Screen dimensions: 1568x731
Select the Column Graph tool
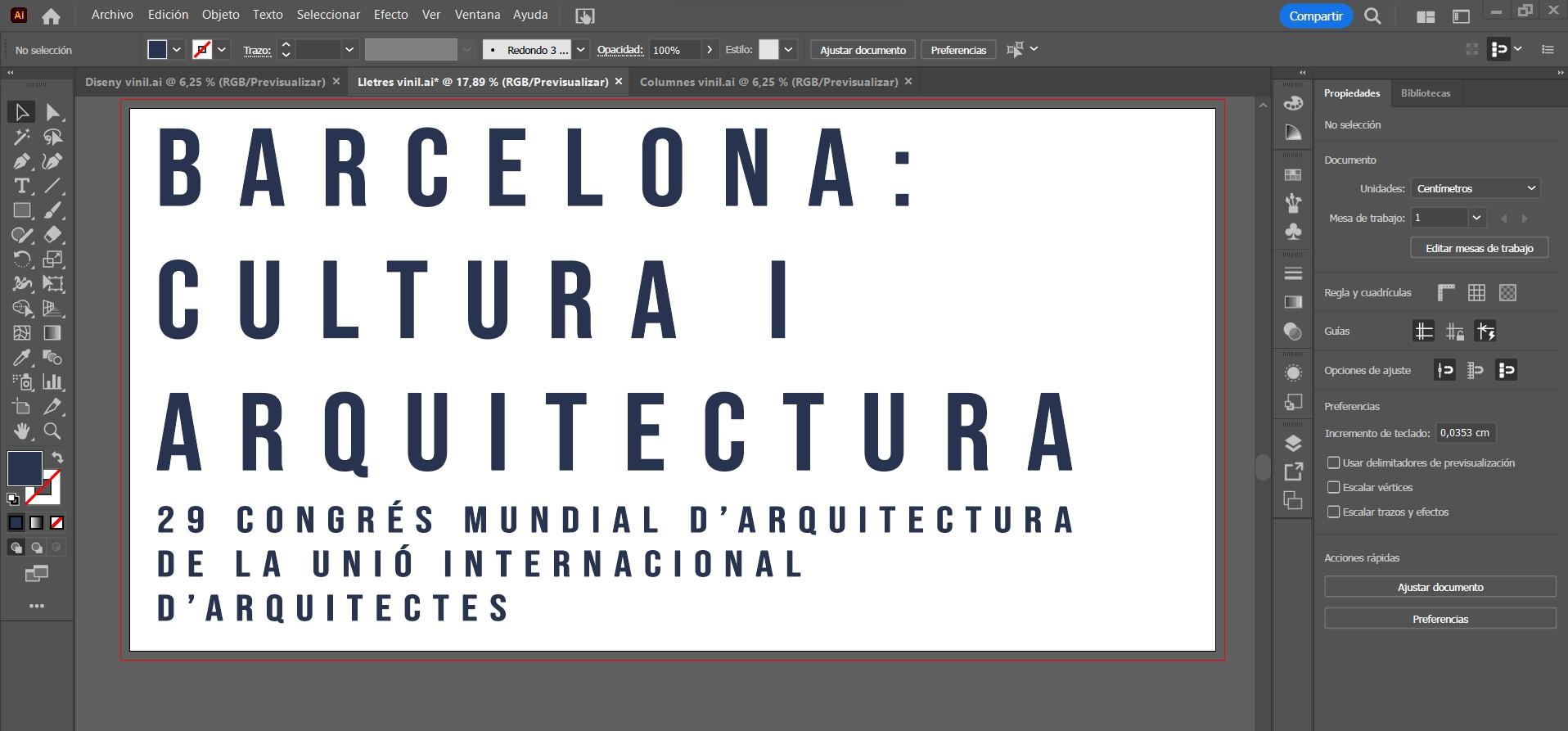point(53,382)
